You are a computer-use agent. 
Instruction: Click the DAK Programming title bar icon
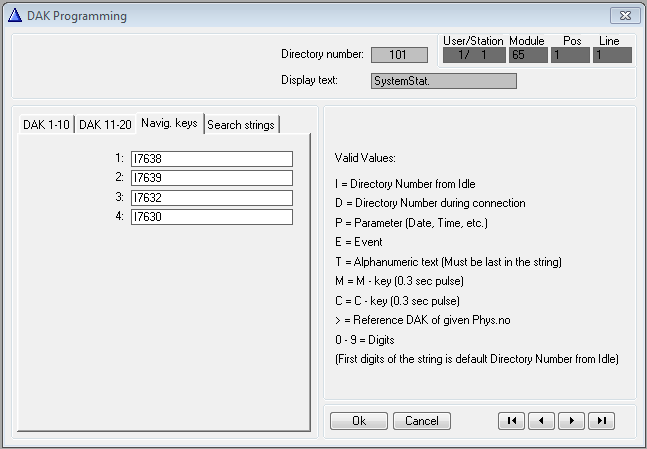[14, 16]
